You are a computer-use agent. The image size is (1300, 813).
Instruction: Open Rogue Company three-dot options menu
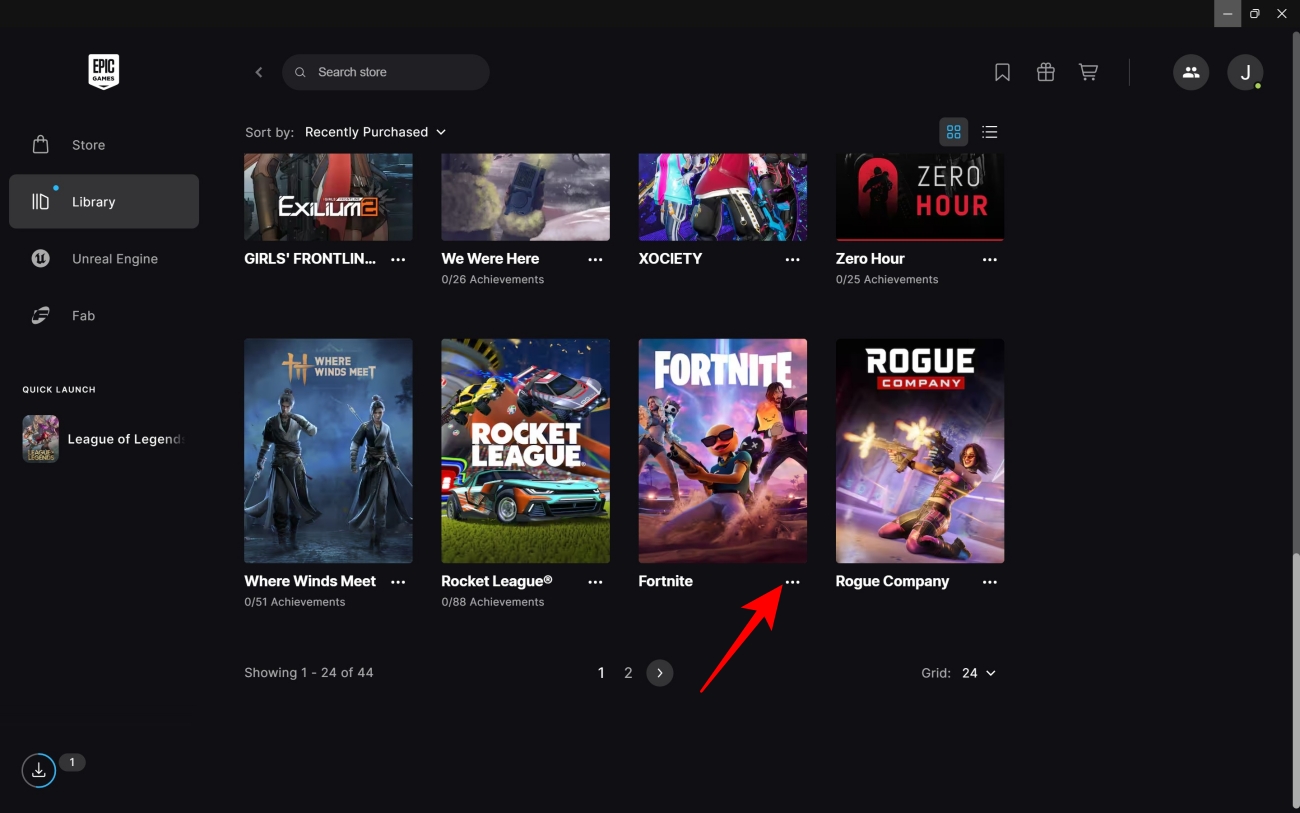click(x=990, y=582)
